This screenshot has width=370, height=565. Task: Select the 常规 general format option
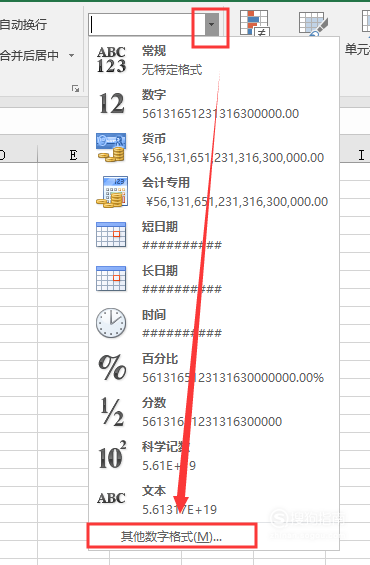[x=214, y=60]
